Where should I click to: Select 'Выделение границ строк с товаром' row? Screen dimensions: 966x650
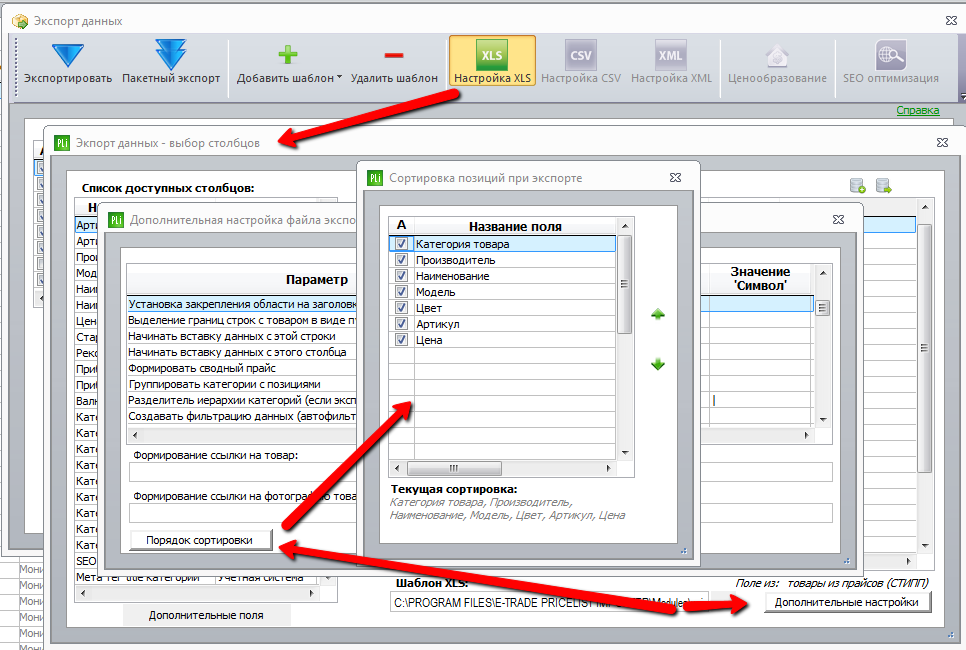tap(242, 320)
